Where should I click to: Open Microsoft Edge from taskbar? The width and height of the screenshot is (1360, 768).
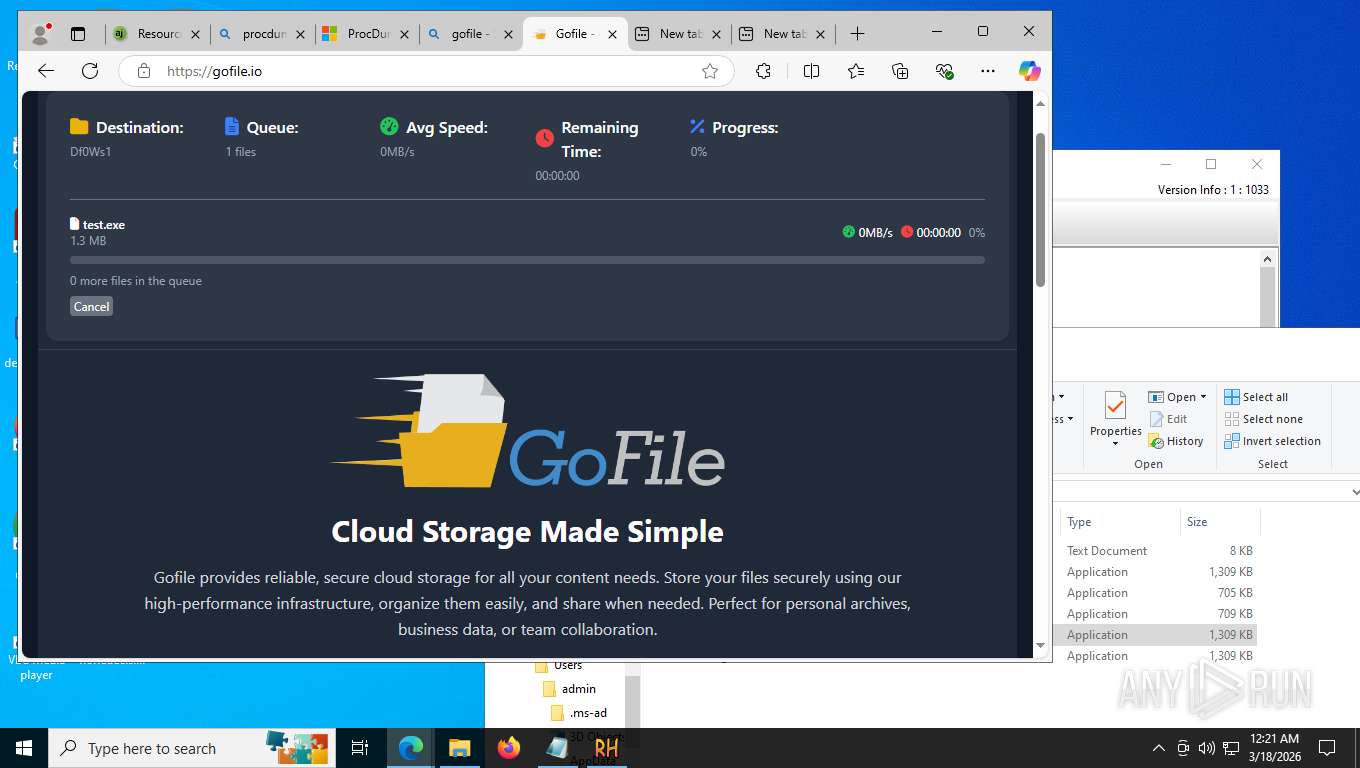(x=410, y=748)
